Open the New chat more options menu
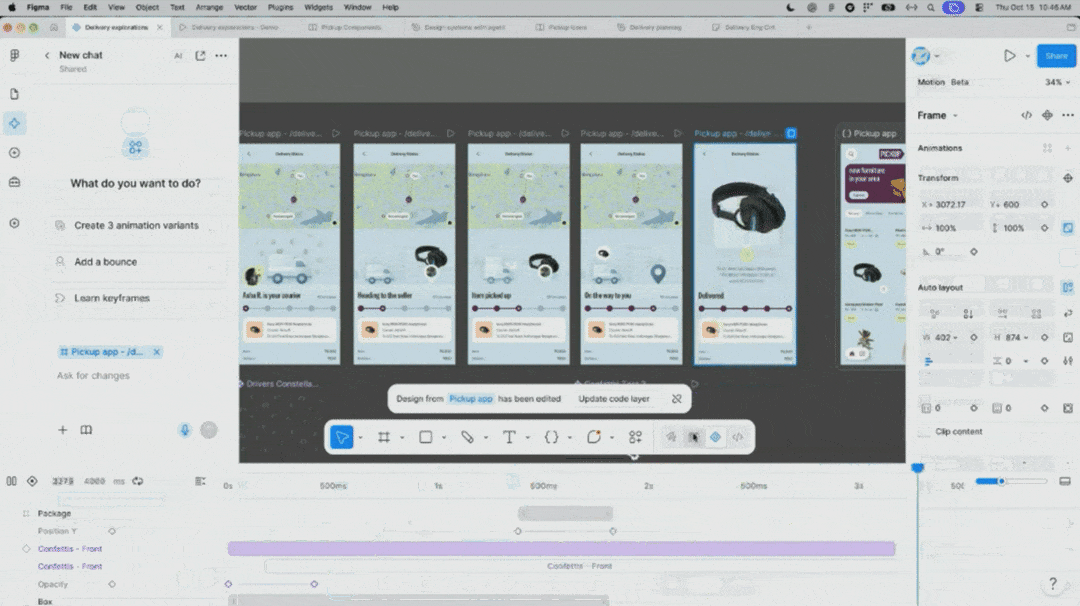Image resolution: width=1080 pixels, height=606 pixels. [221, 55]
